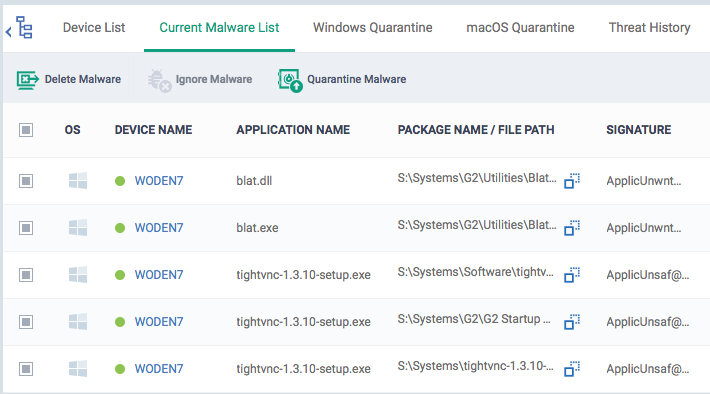Check the blat.dll row checkbox
710x394 pixels.
pyautogui.click(x=26, y=181)
